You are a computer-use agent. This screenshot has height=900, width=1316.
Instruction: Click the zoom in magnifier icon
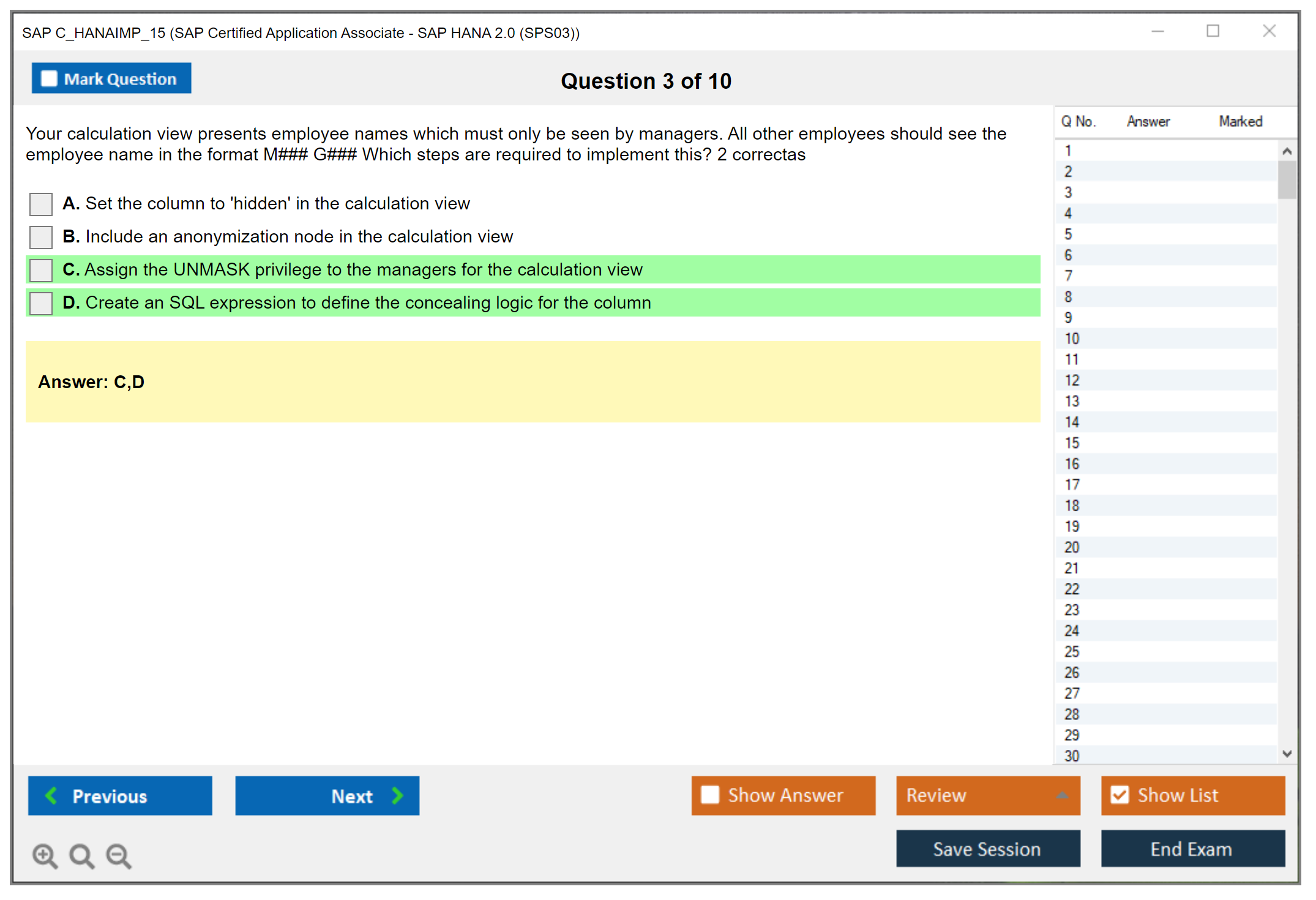(x=45, y=855)
